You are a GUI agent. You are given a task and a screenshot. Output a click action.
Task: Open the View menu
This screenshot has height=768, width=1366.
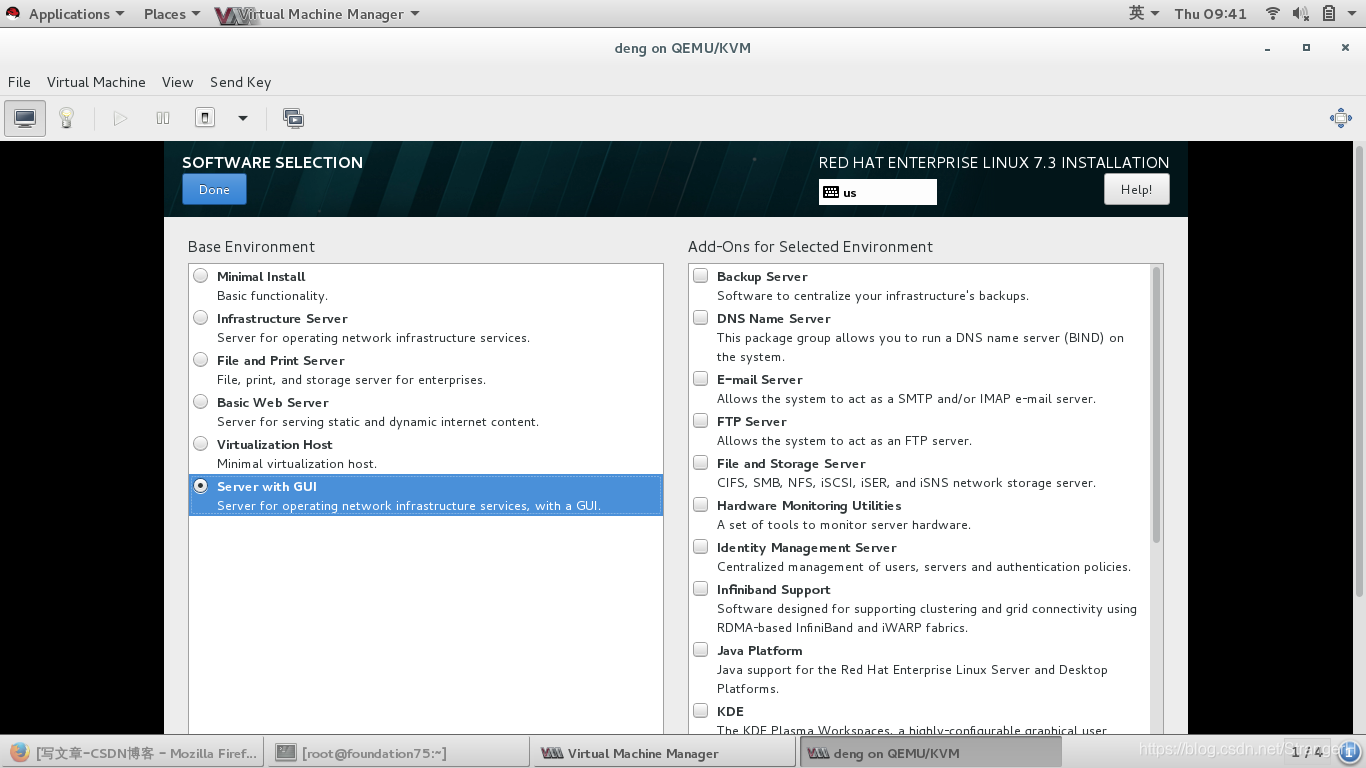click(177, 82)
